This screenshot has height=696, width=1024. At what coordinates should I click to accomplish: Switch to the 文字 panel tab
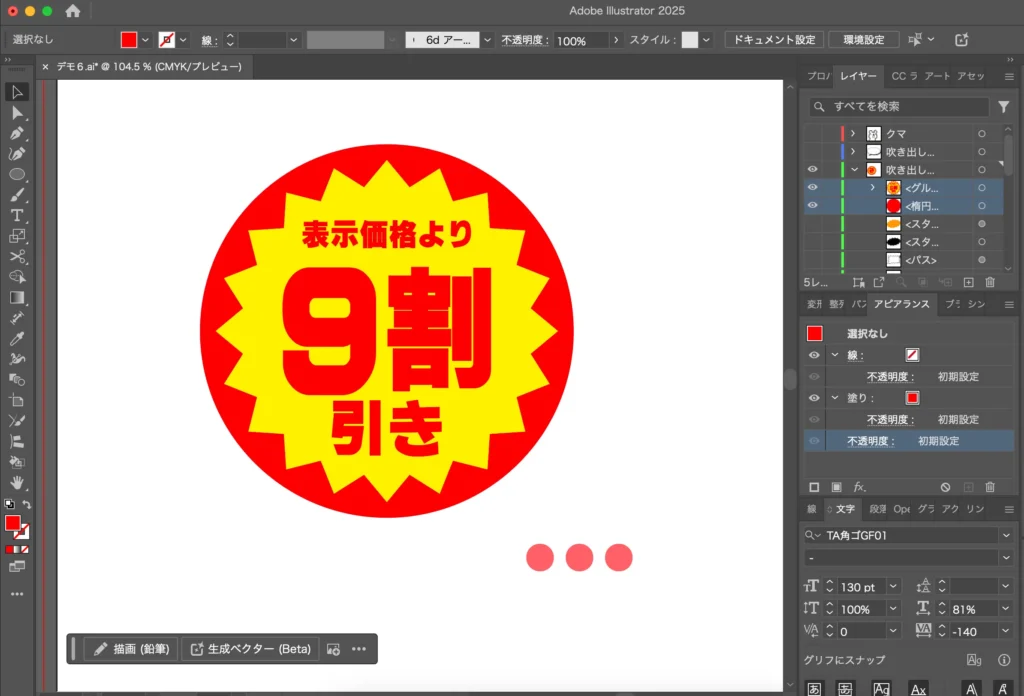[x=843, y=509]
